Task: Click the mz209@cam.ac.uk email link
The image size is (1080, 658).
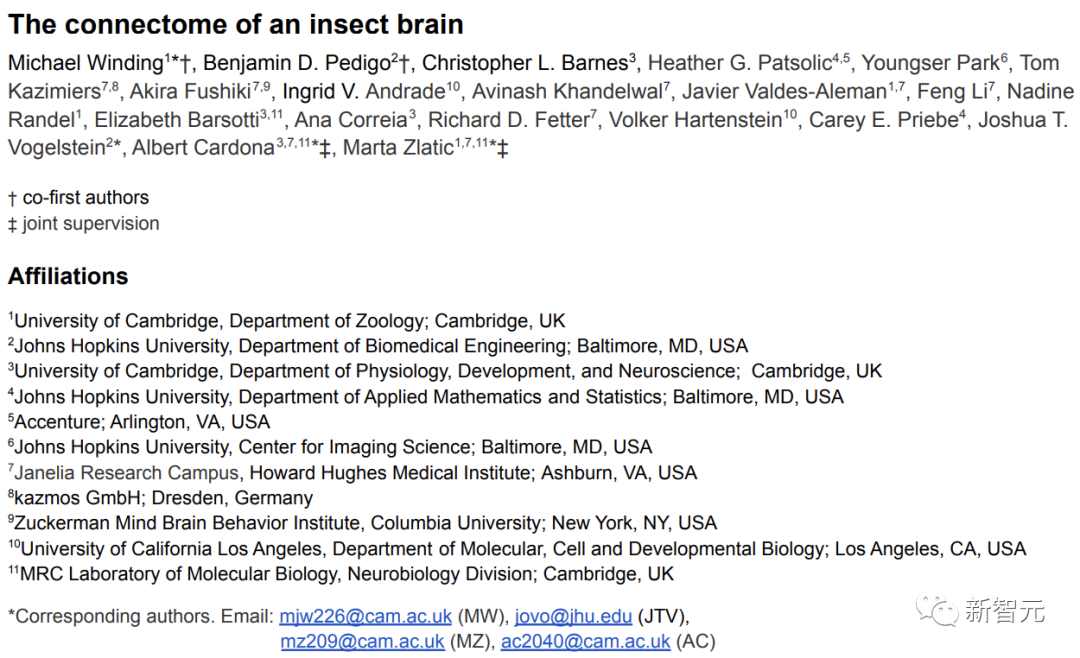Action: tap(363, 641)
